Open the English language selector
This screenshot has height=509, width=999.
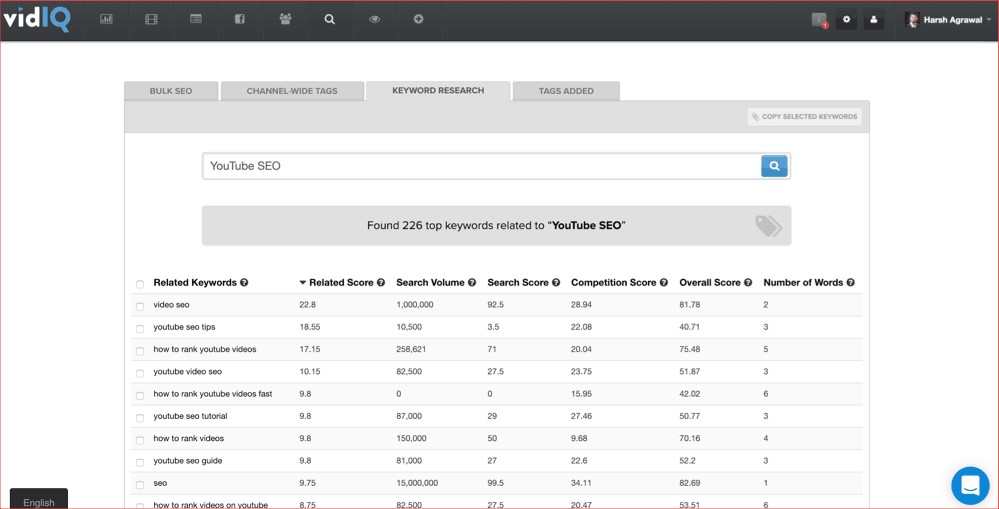pos(39,499)
